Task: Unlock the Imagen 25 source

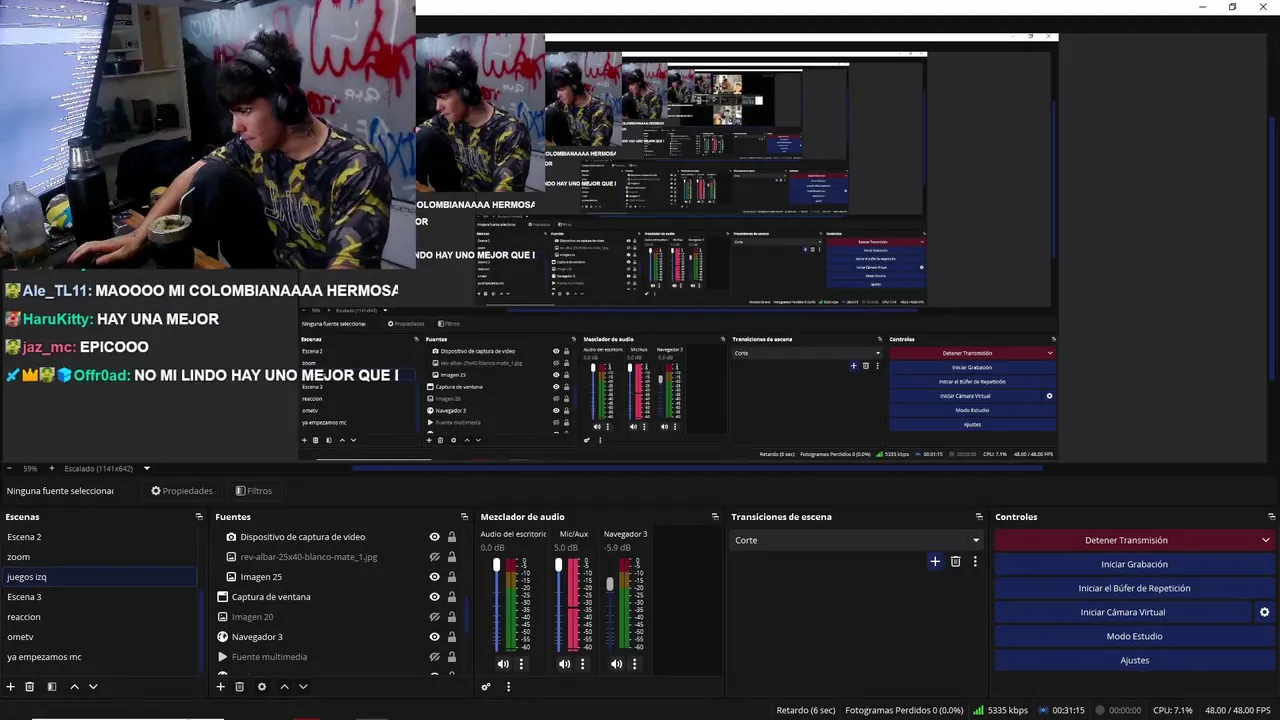Action: pos(452,577)
